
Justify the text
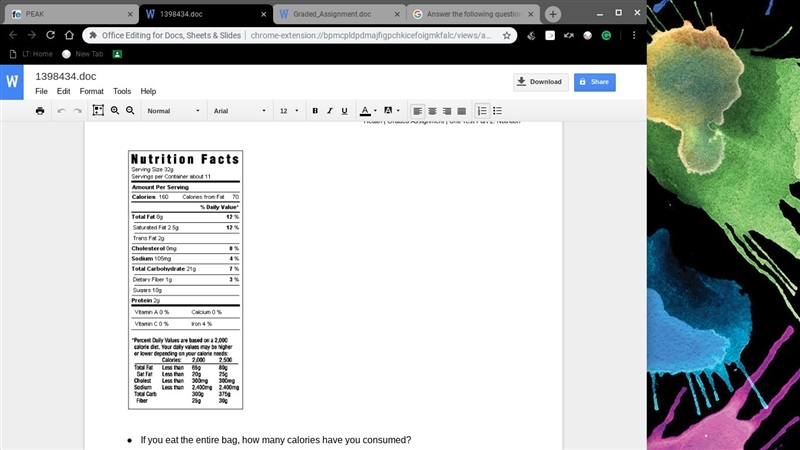click(x=462, y=111)
